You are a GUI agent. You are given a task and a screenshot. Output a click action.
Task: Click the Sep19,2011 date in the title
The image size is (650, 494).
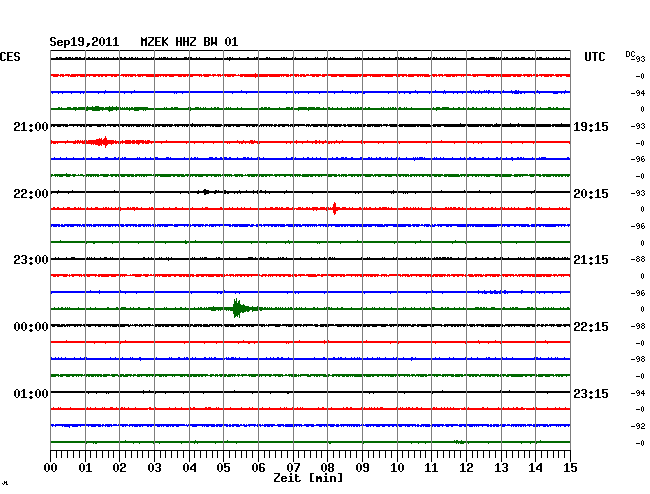[84, 42]
